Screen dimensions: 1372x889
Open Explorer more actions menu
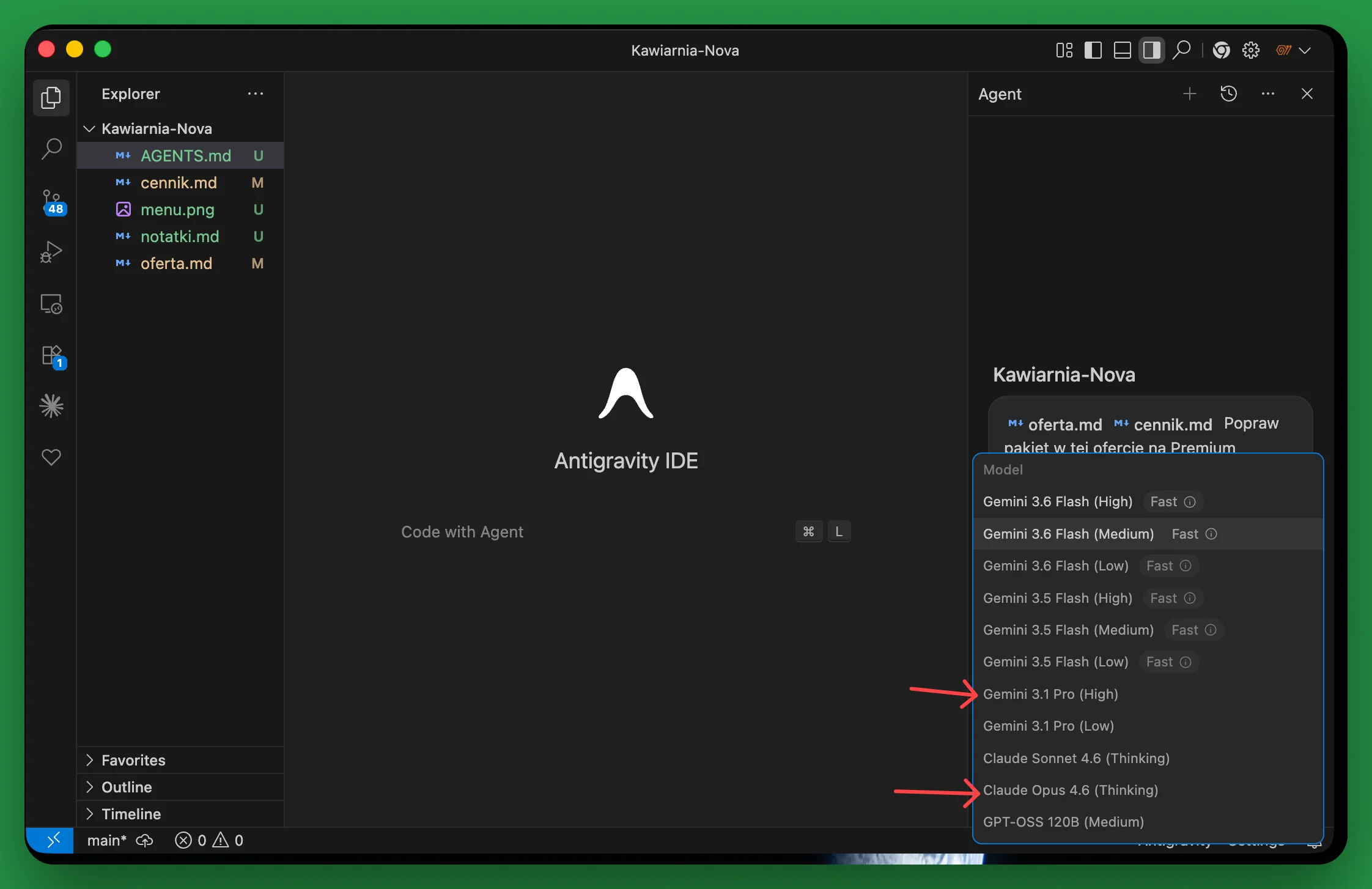[x=256, y=94]
